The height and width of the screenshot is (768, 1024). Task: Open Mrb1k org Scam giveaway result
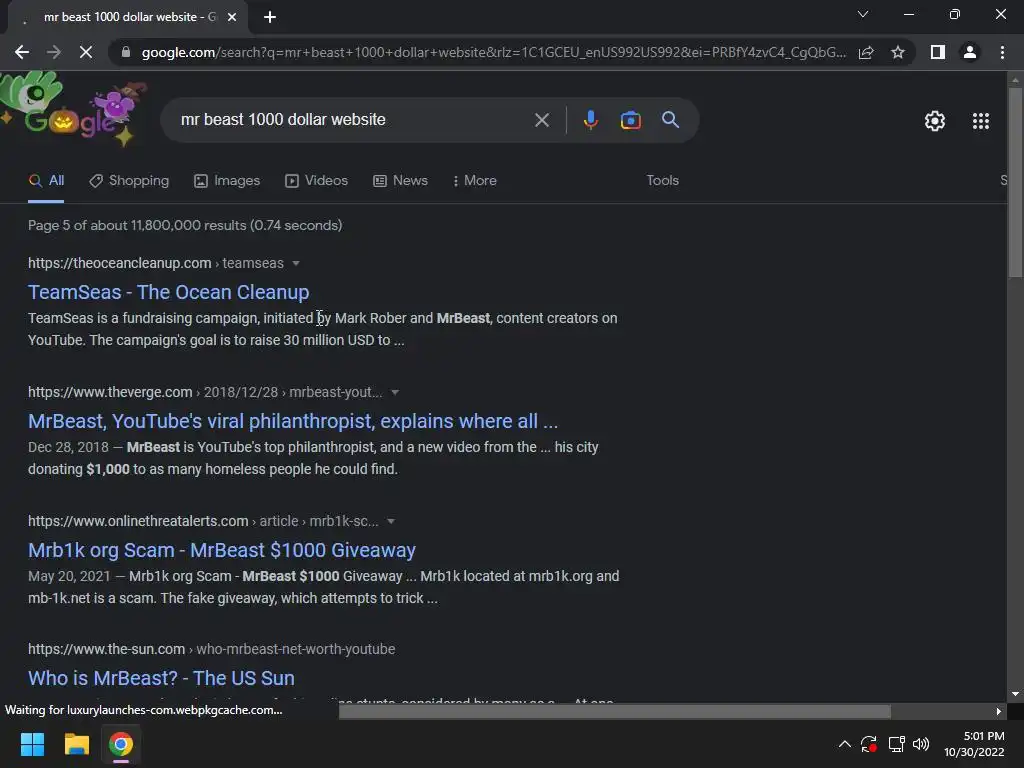tap(221, 550)
